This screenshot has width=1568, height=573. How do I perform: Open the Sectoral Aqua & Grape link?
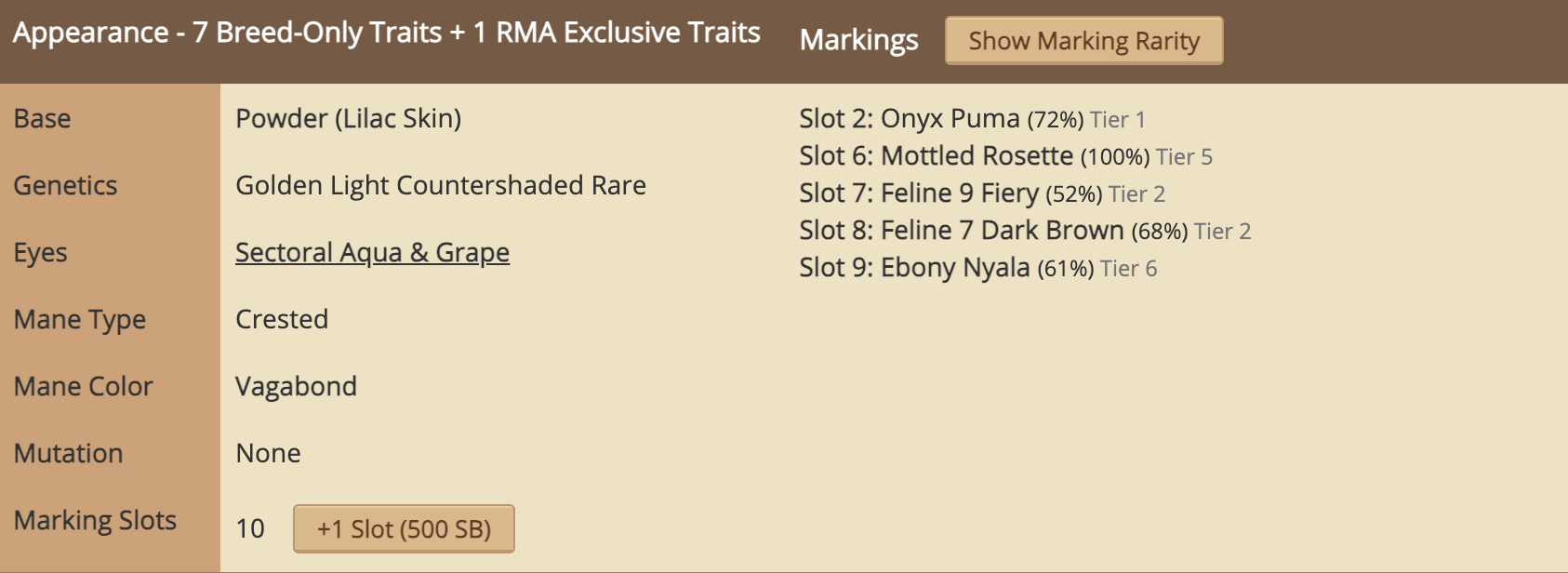[372, 252]
